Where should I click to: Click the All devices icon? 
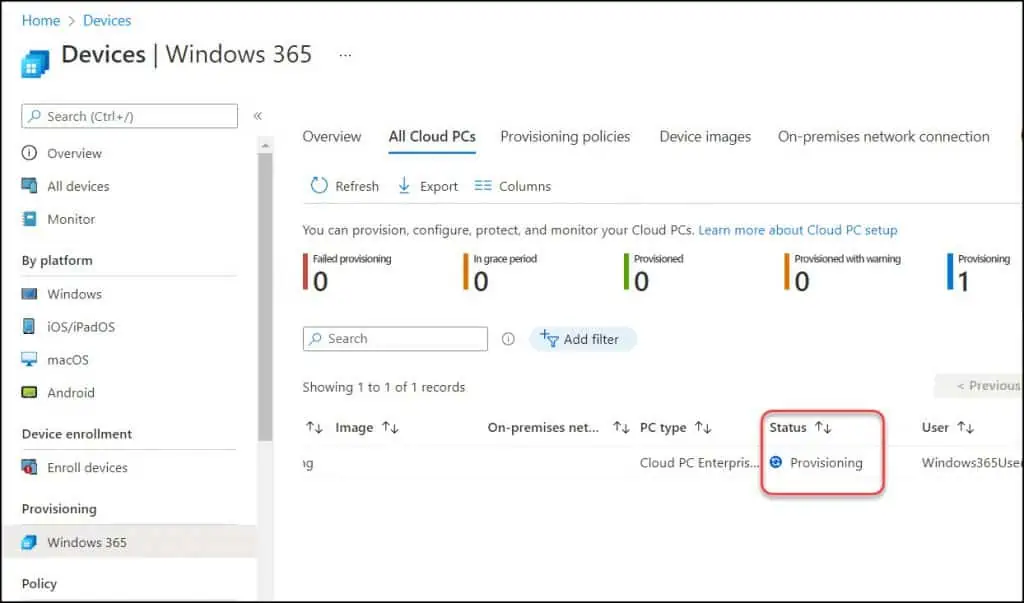tap(29, 186)
